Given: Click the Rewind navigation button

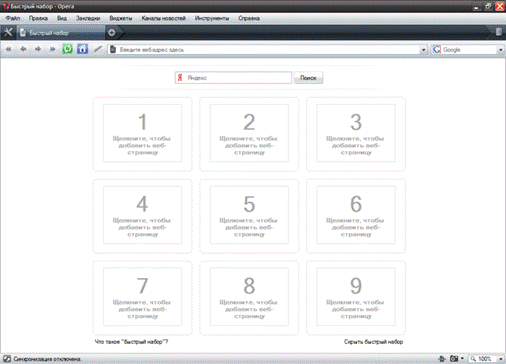Looking at the screenshot, I should pos(9,49).
